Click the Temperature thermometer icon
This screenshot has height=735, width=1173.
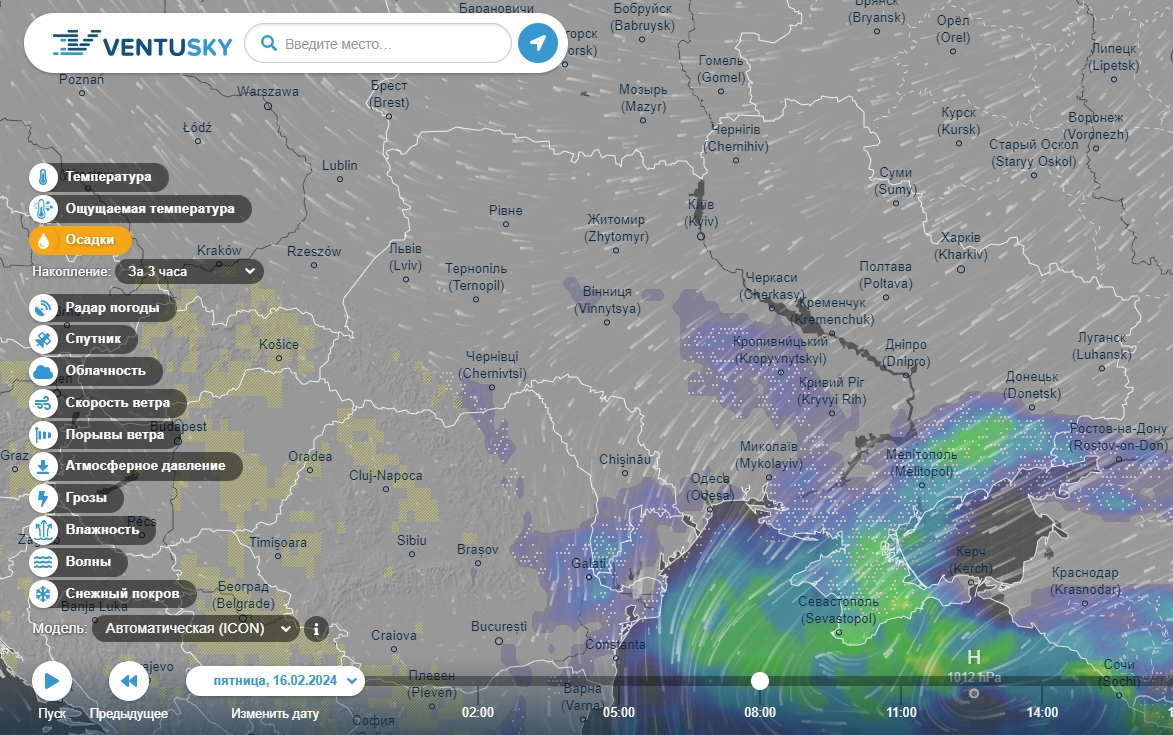(x=44, y=178)
